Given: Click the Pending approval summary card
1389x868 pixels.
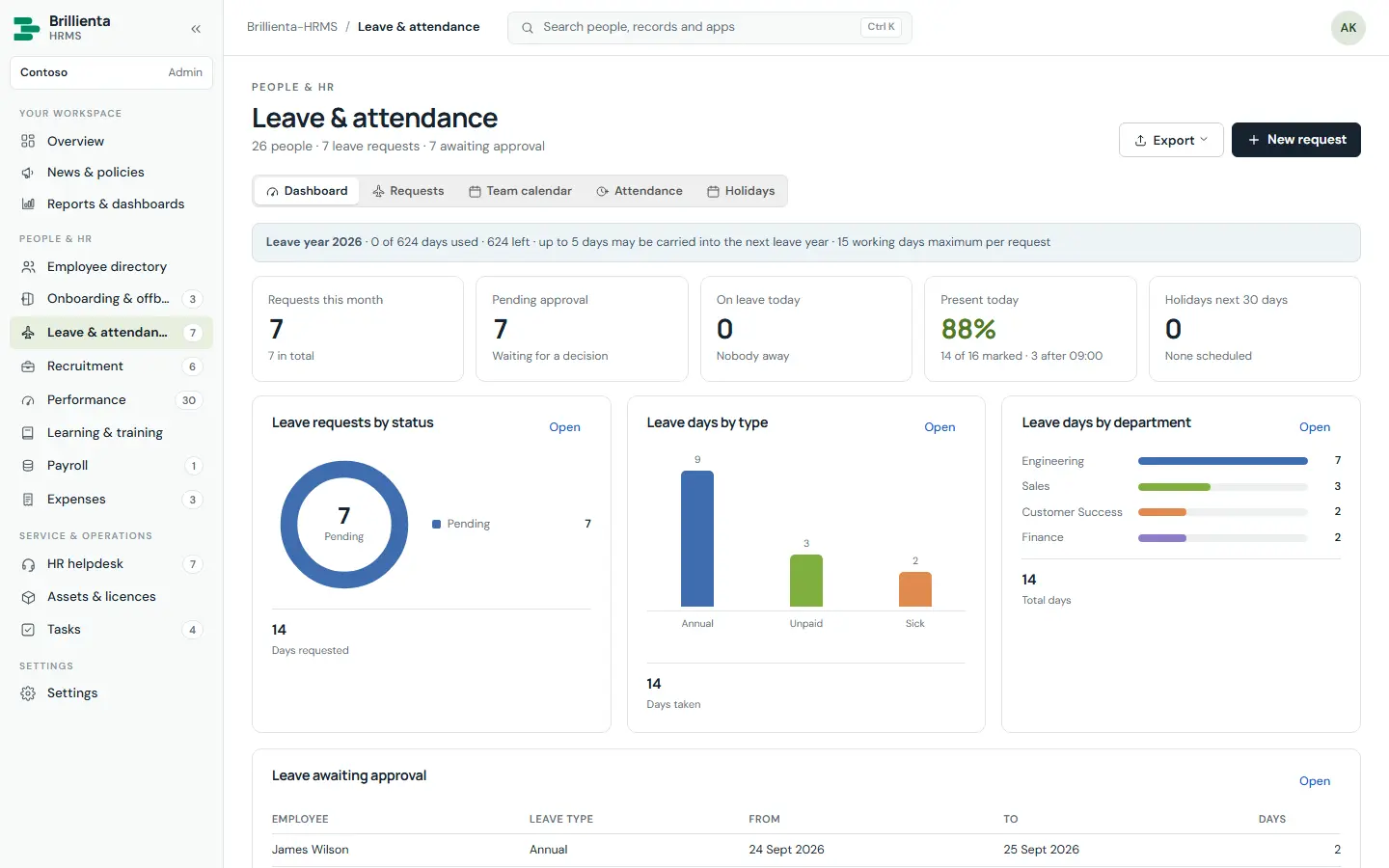Looking at the screenshot, I should tap(582, 329).
